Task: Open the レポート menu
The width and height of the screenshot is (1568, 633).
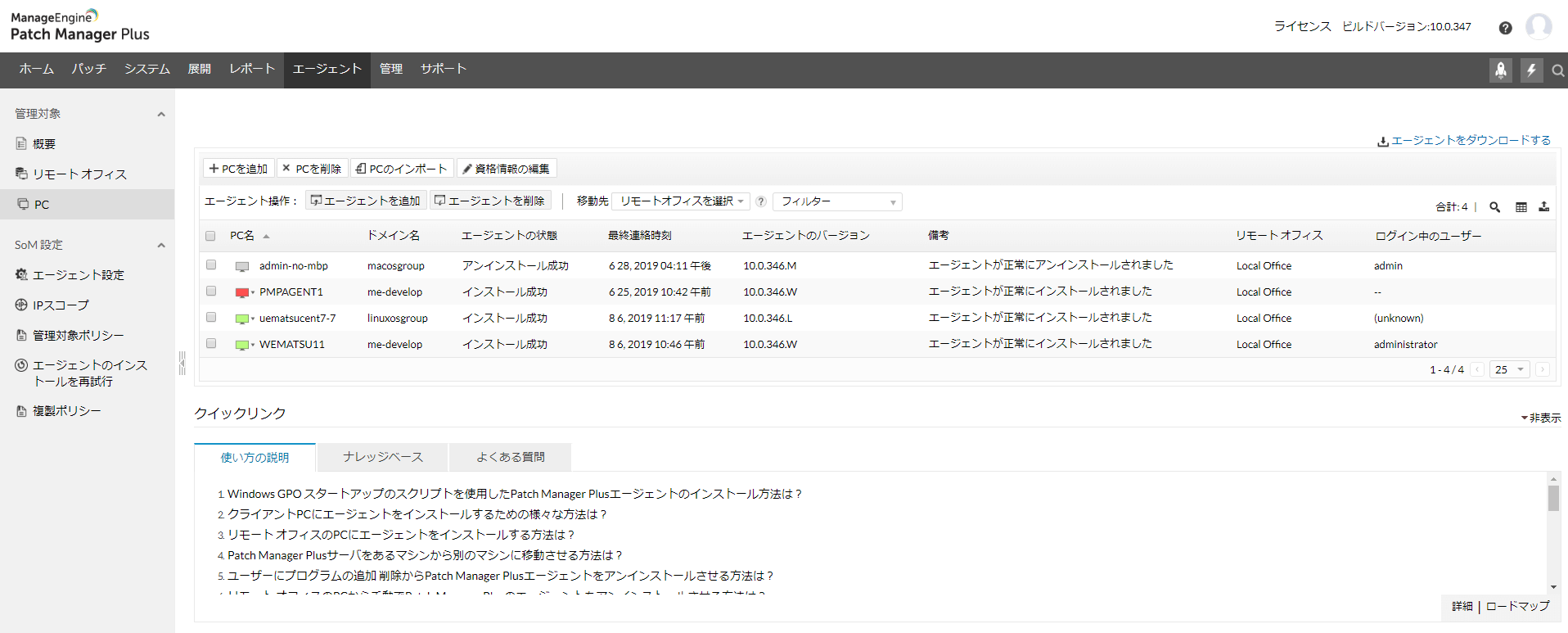Action: (x=252, y=70)
